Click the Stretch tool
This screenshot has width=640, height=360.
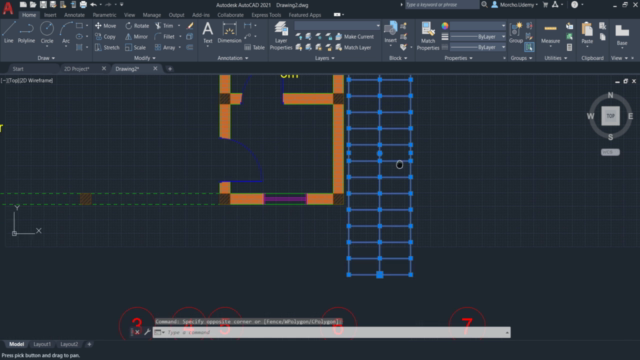point(107,47)
